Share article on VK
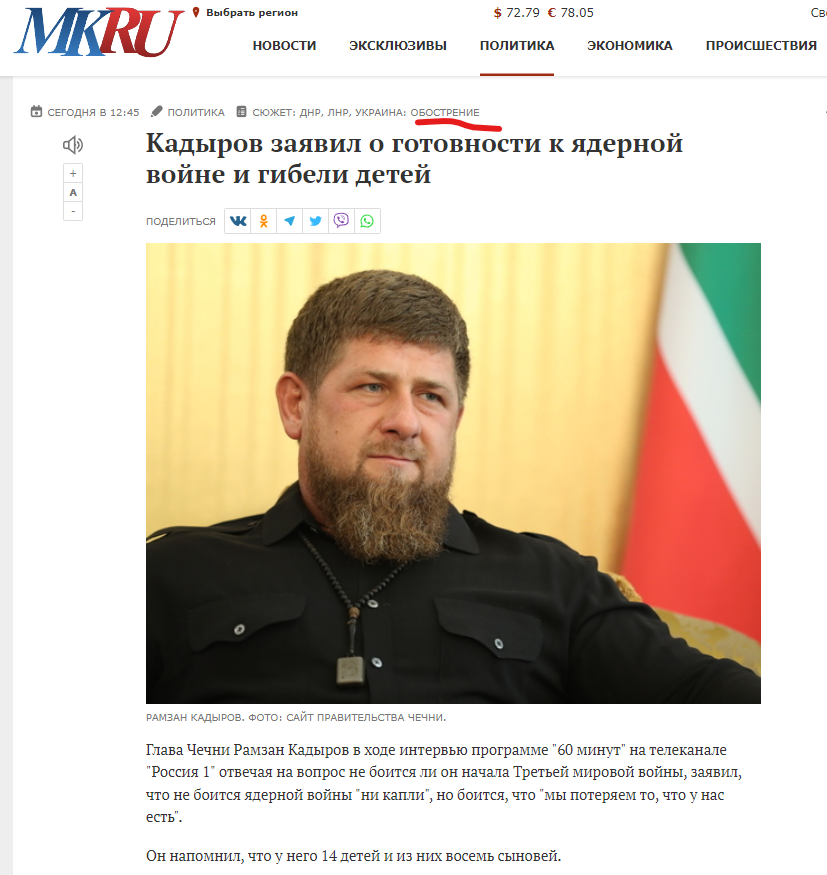Screen dimensions: 827x875 [238, 221]
